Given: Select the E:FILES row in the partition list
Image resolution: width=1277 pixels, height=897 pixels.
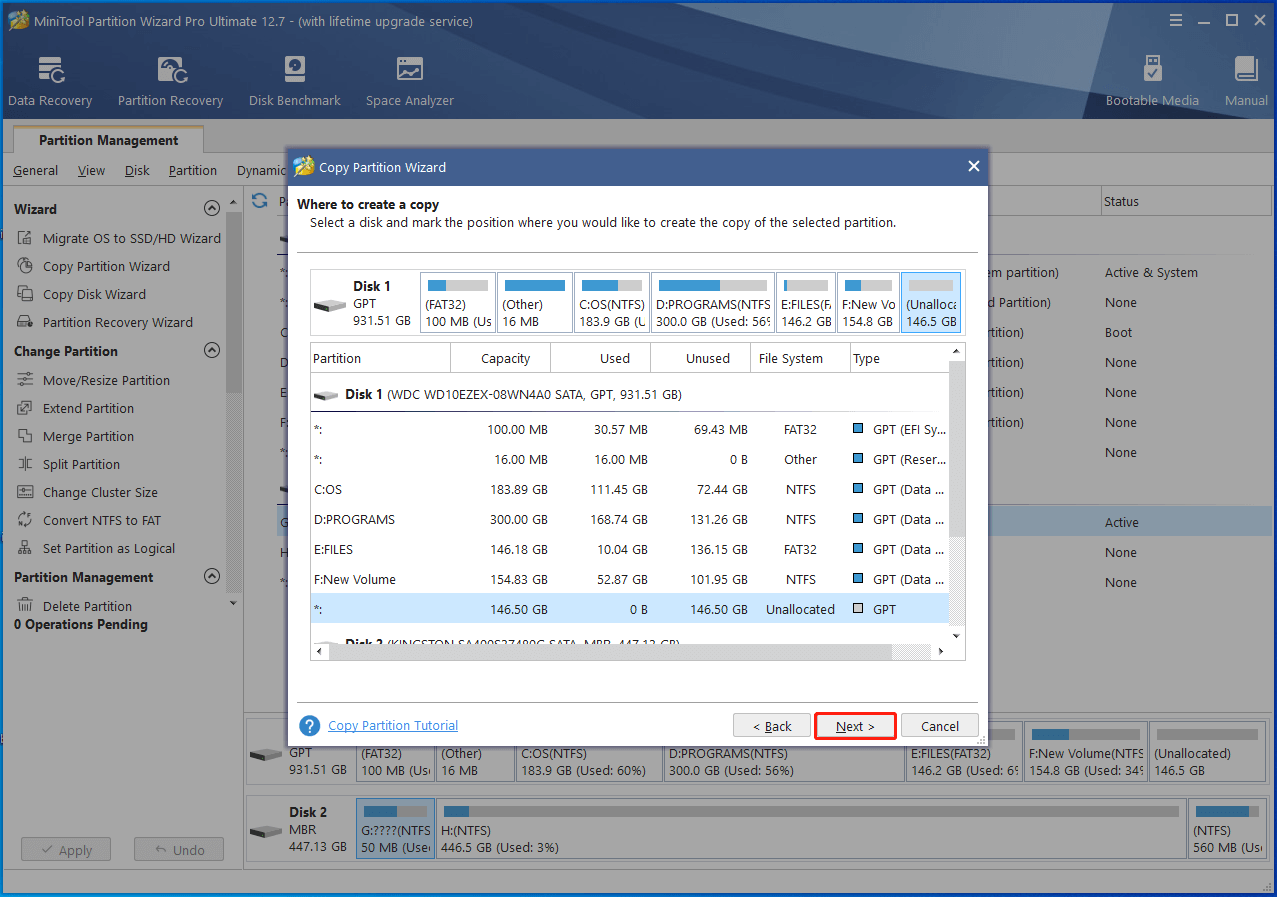Looking at the screenshot, I should click(630, 550).
